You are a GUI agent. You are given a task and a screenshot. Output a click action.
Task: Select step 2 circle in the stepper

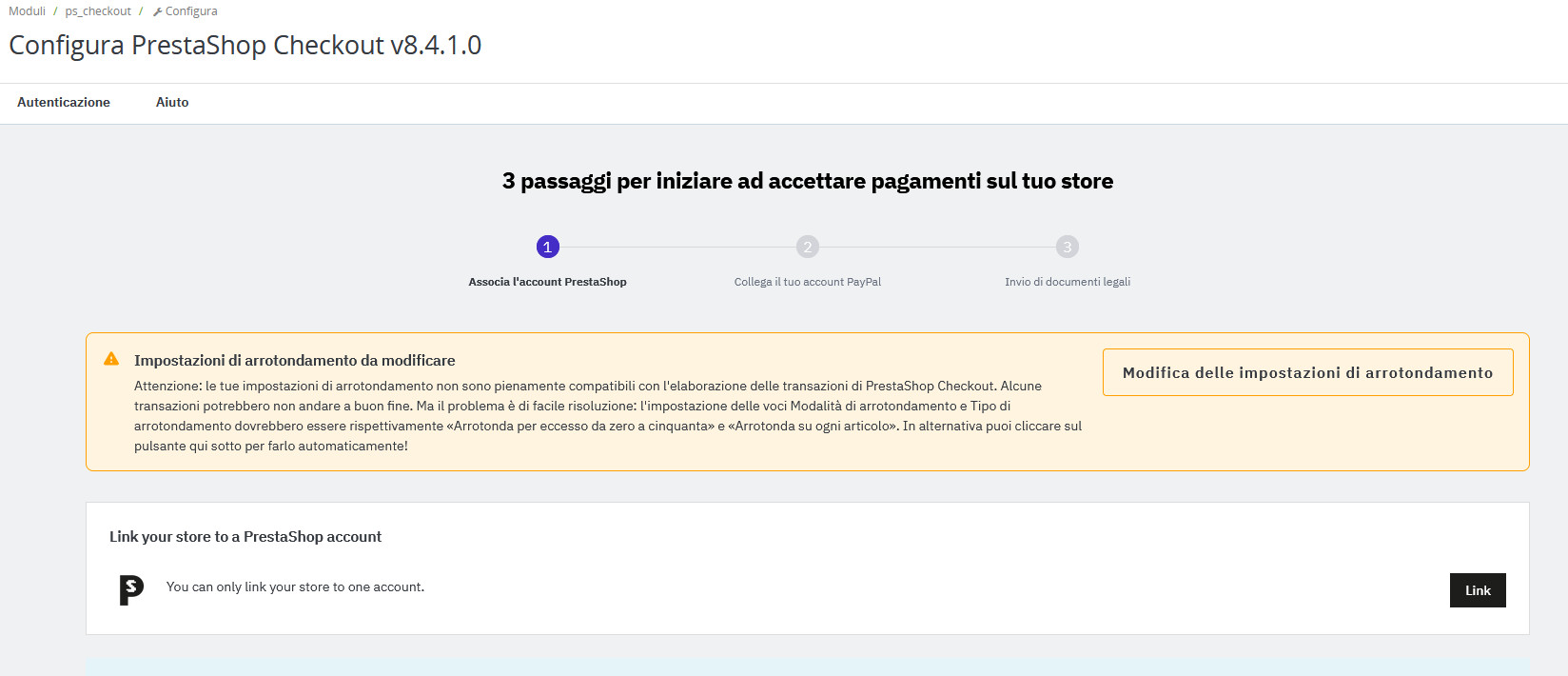pyautogui.click(x=808, y=247)
